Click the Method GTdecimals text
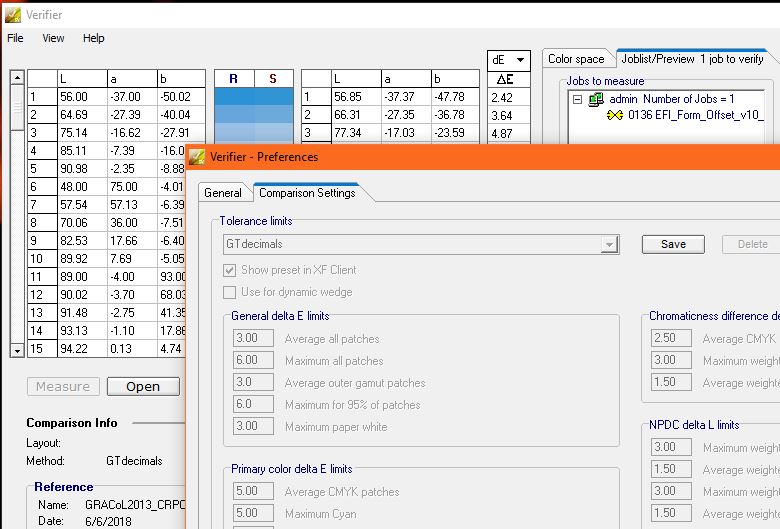The width and height of the screenshot is (780, 529). tap(134, 461)
